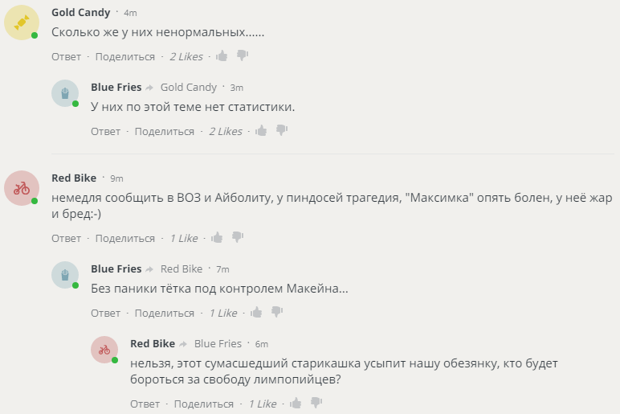Click Ответ under Gold Candy's comment
The width and height of the screenshot is (620, 414).
pos(66,57)
